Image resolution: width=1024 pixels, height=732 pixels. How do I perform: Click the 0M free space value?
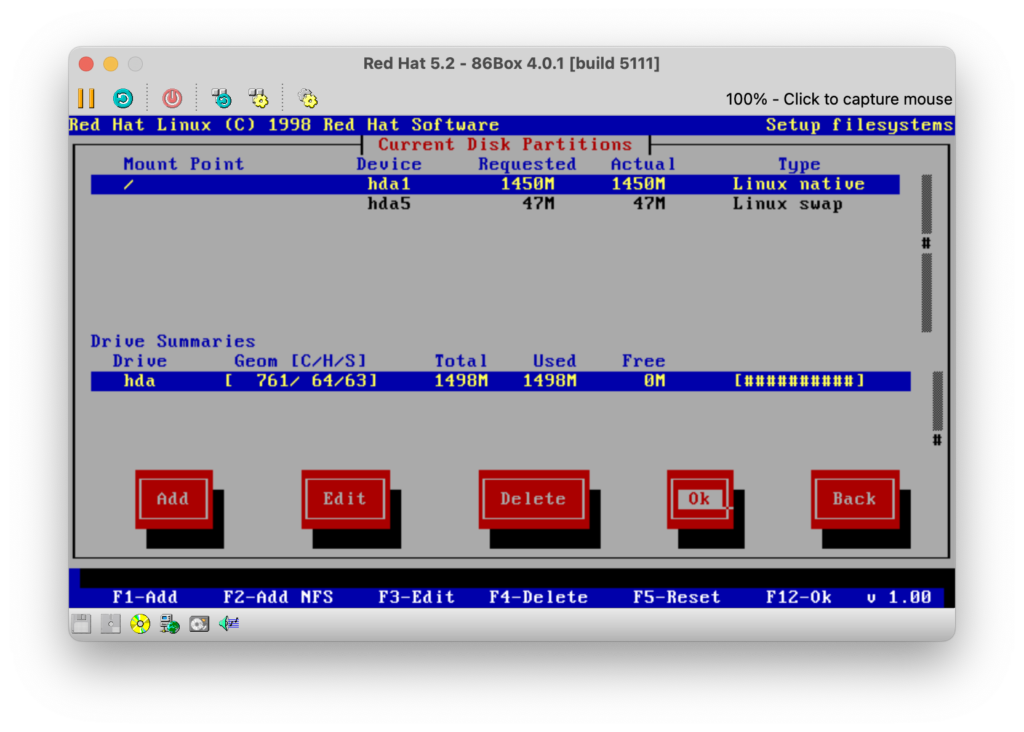click(x=654, y=381)
